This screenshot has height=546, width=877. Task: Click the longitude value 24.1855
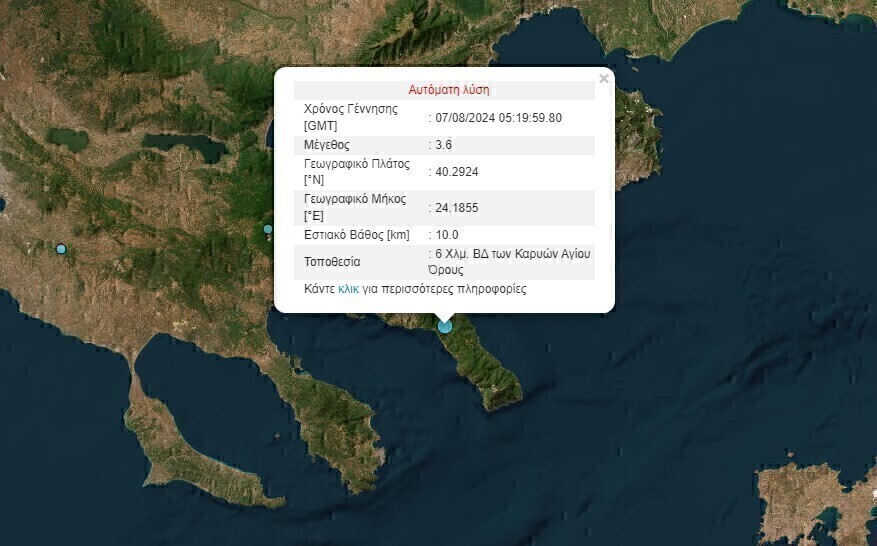pyautogui.click(x=456, y=208)
